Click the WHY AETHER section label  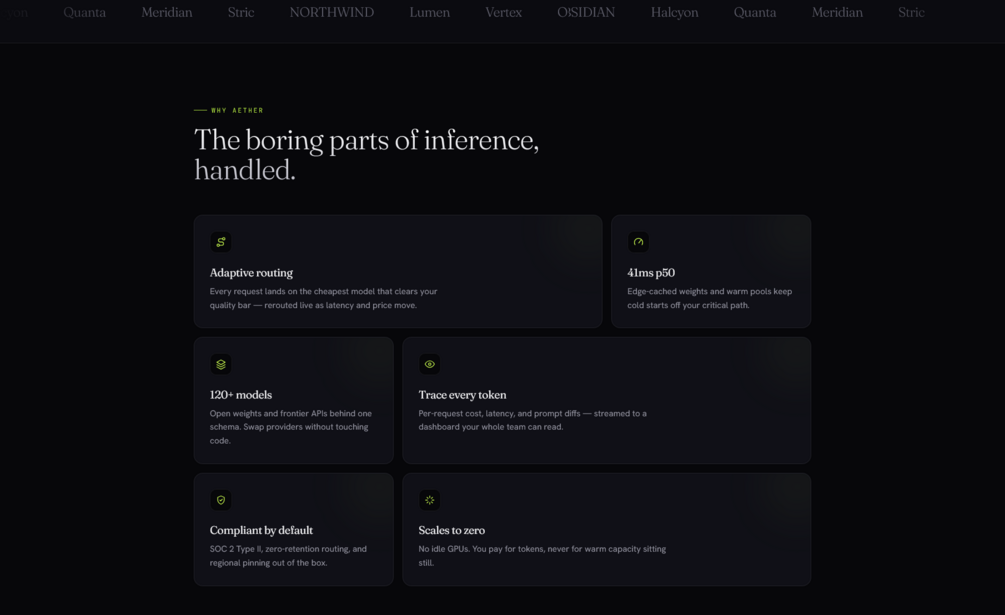pos(229,110)
